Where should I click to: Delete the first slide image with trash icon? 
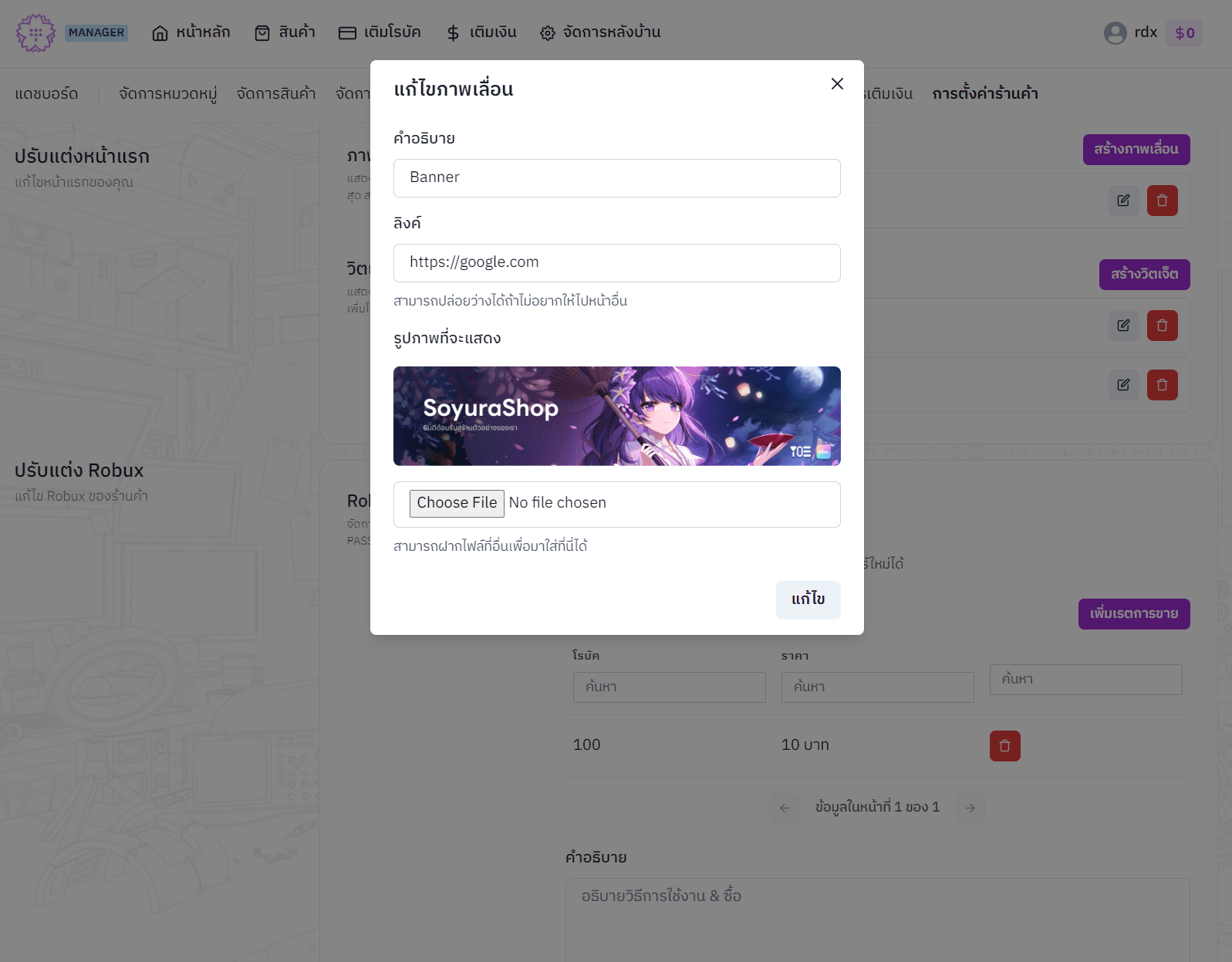pyautogui.click(x=1162, y=201)
